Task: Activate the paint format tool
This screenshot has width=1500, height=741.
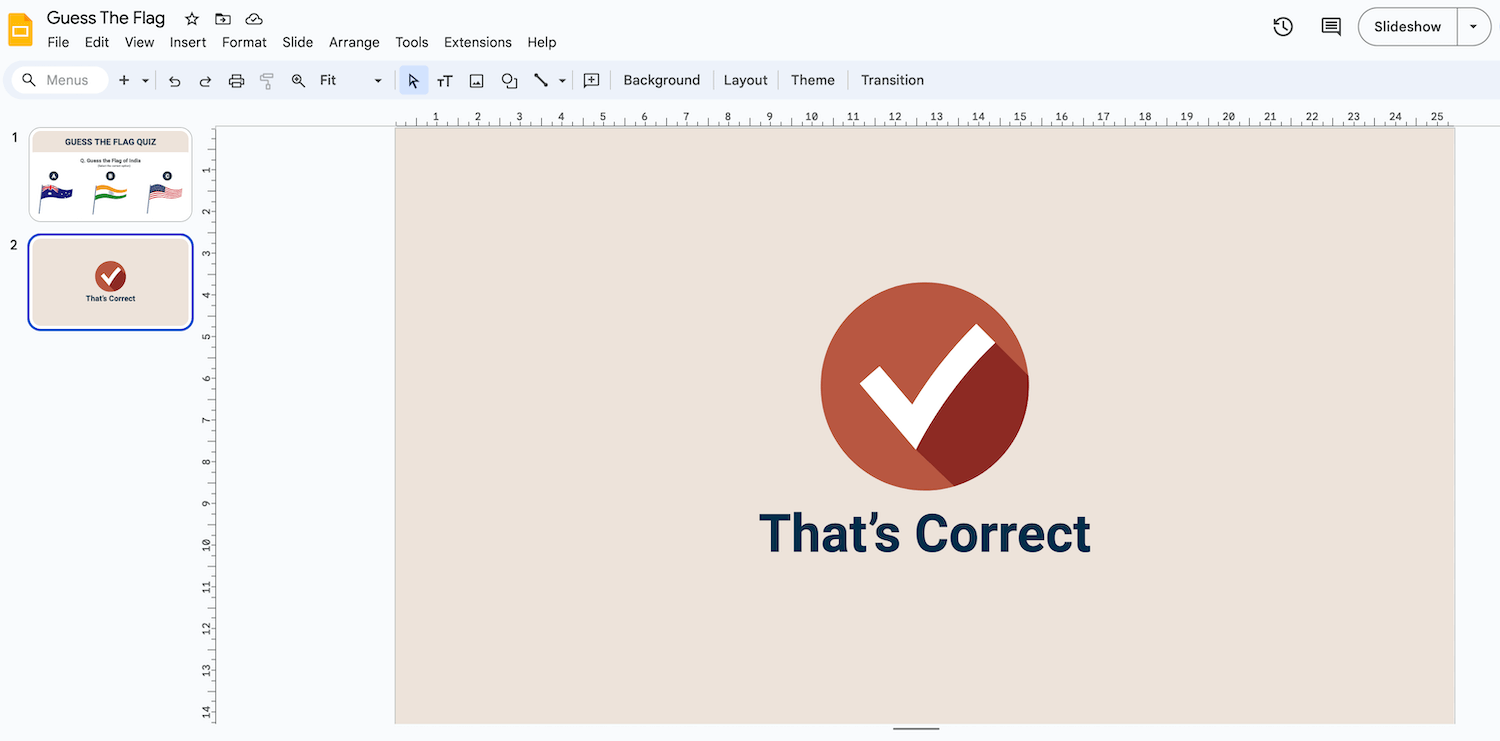Action: [267, 81]
